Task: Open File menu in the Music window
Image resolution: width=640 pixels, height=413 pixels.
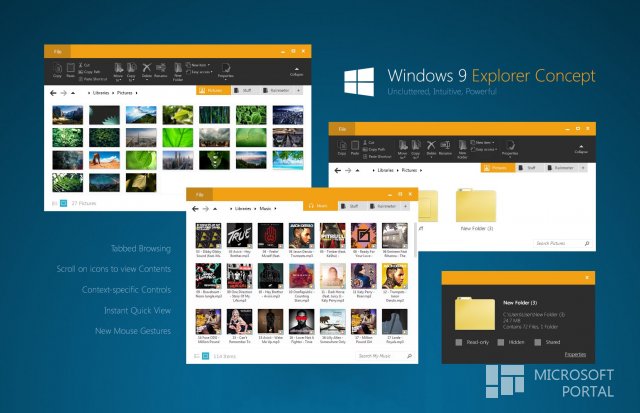Action: click(199, 195)
